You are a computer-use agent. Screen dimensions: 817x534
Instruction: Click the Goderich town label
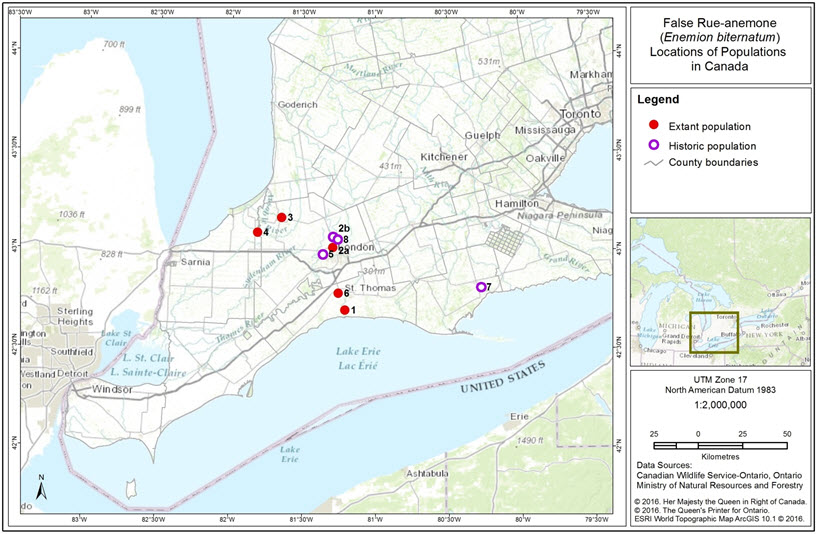(x=298, y=105)
